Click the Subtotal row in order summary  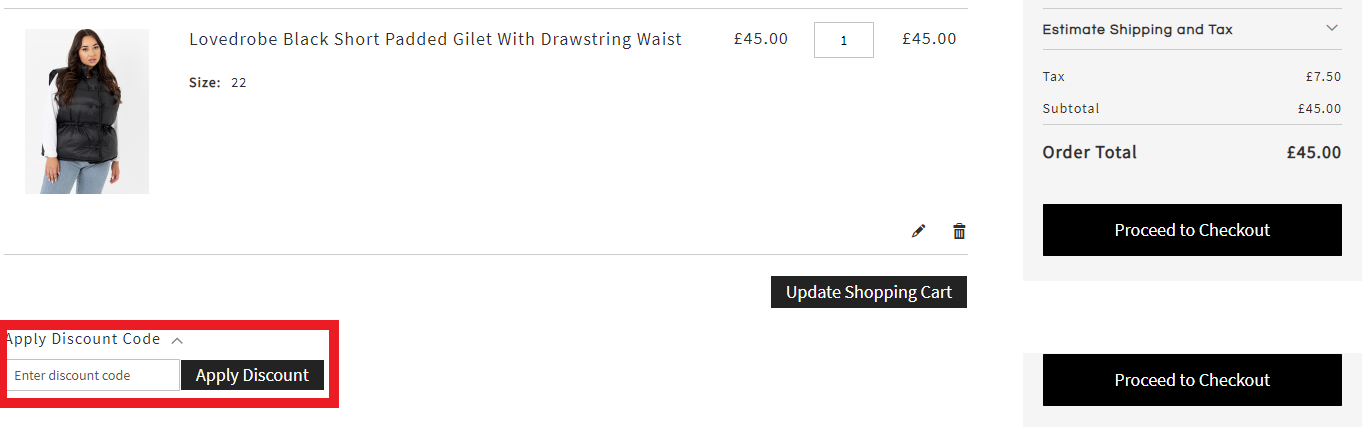1192,108
